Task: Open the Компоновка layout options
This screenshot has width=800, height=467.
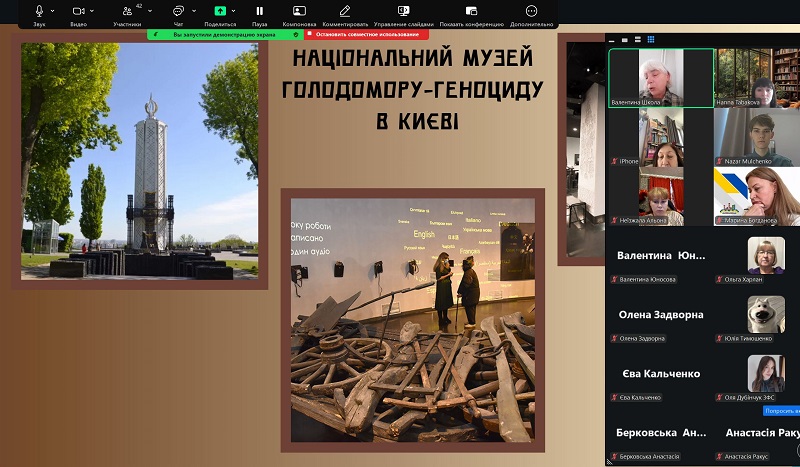Action: click(x=299, y=11)
